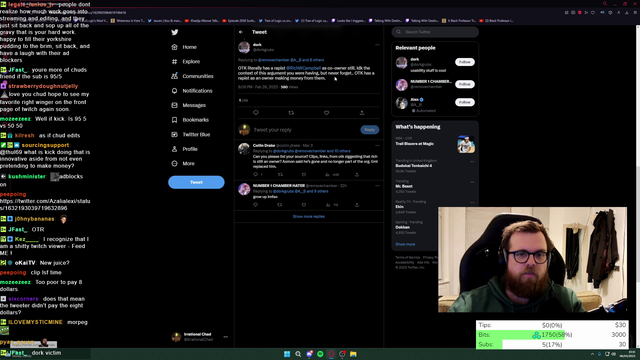Screen dimensions: 640x360
Task: Follow dork in Relevant people
Action: click(464, 62)
